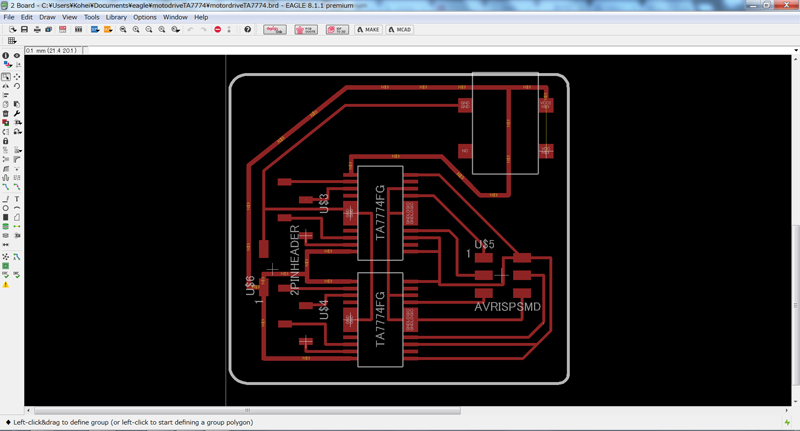Click the coordinate display field

click(x=54, y=50)
